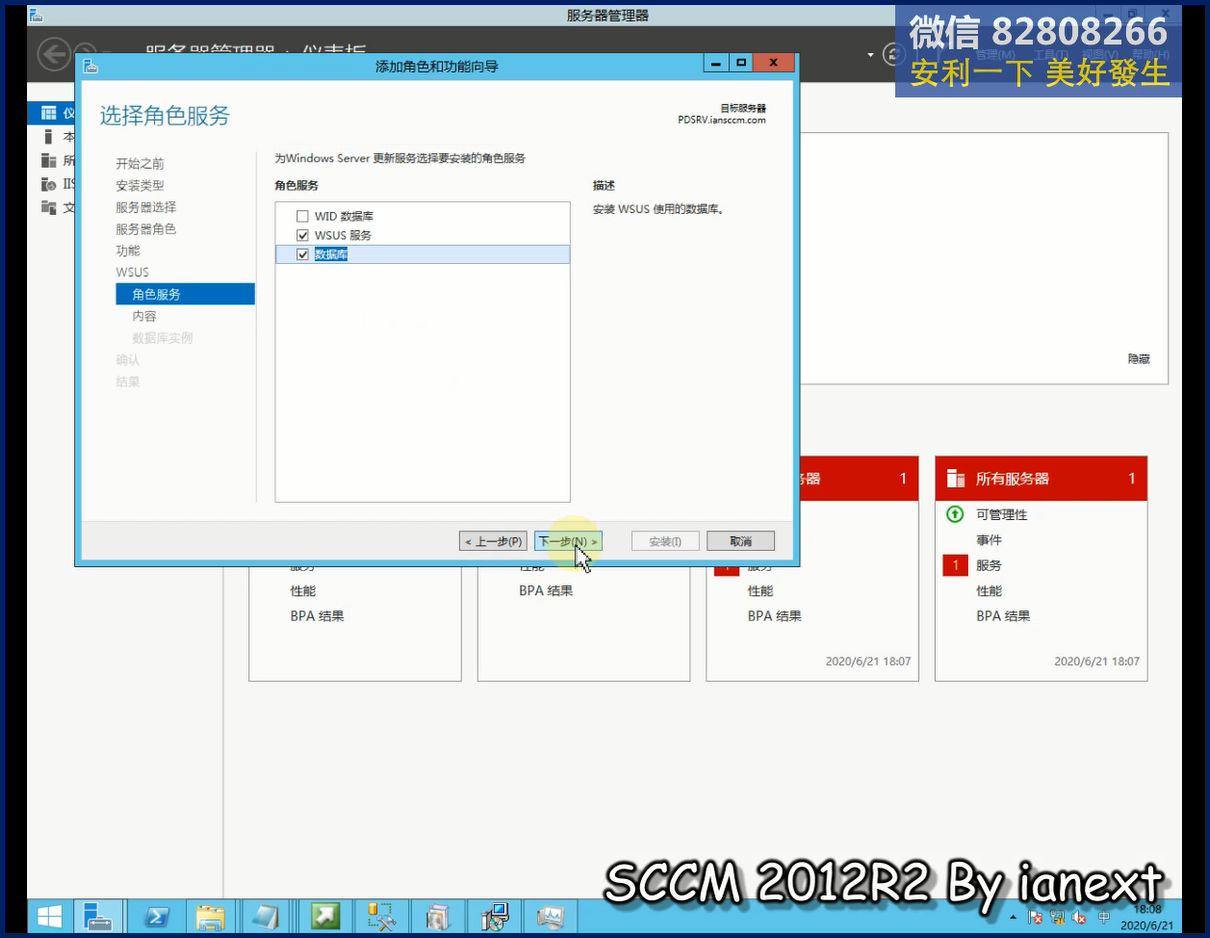Image resolution: width=1210 pixels, height=938 pixels.
Task: Click Server Manager back arrow button
Action: 54,53
